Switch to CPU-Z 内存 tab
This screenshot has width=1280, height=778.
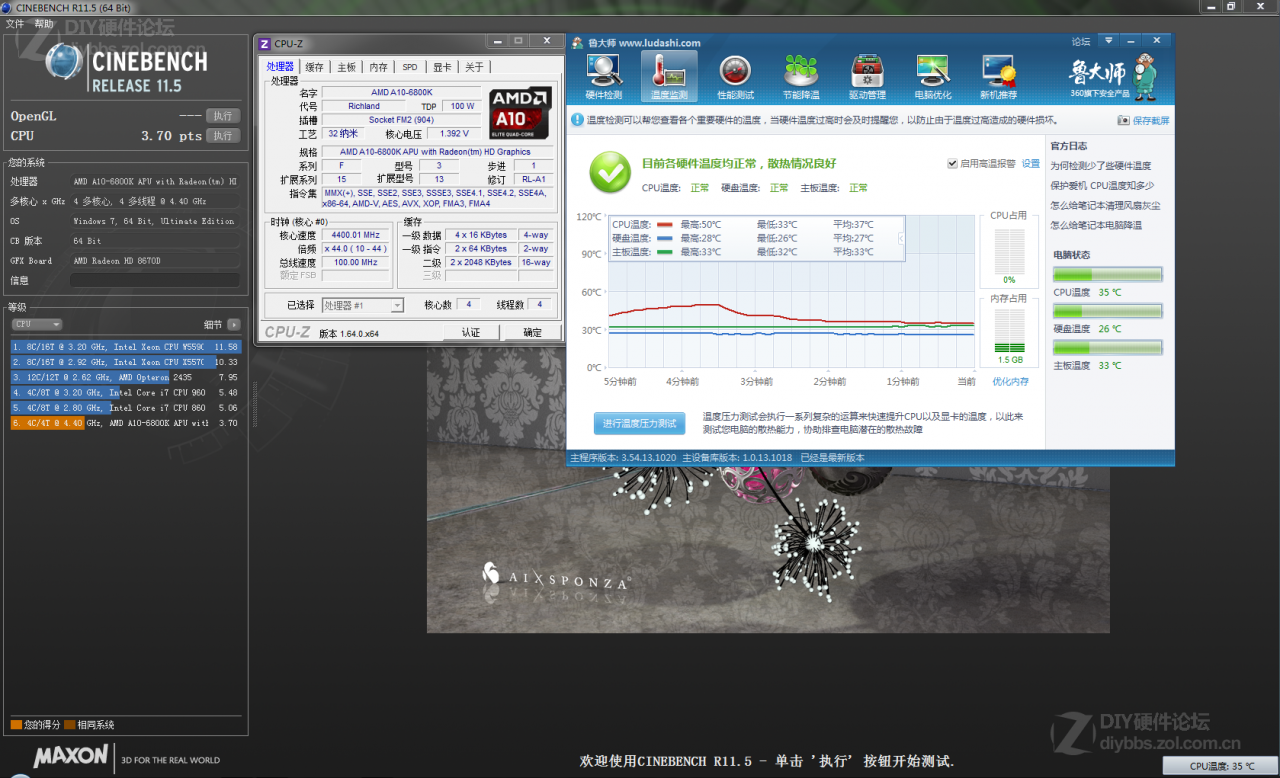(378, 67)
